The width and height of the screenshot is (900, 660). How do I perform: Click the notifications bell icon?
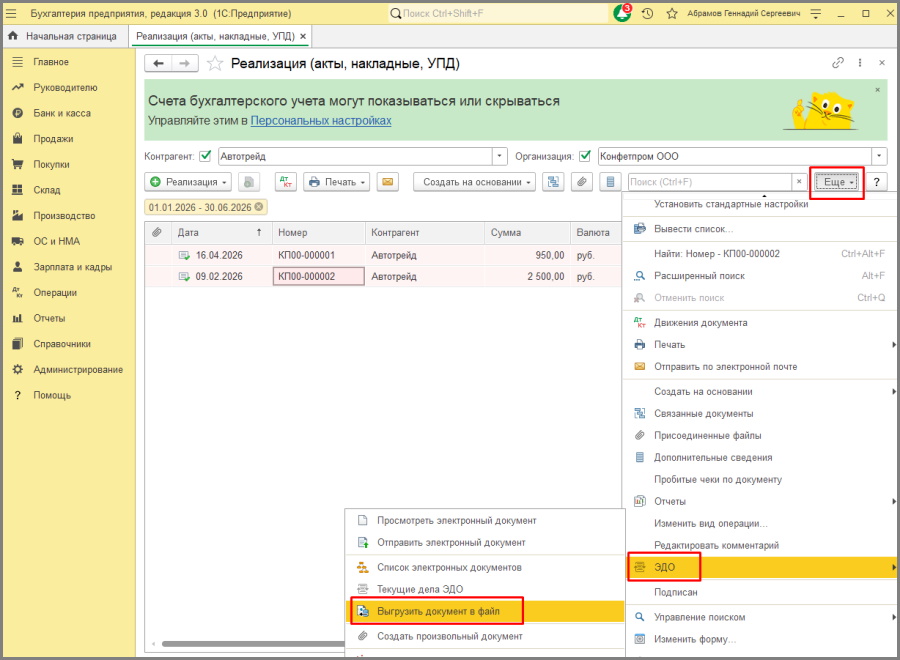click(x=622, y=14)
